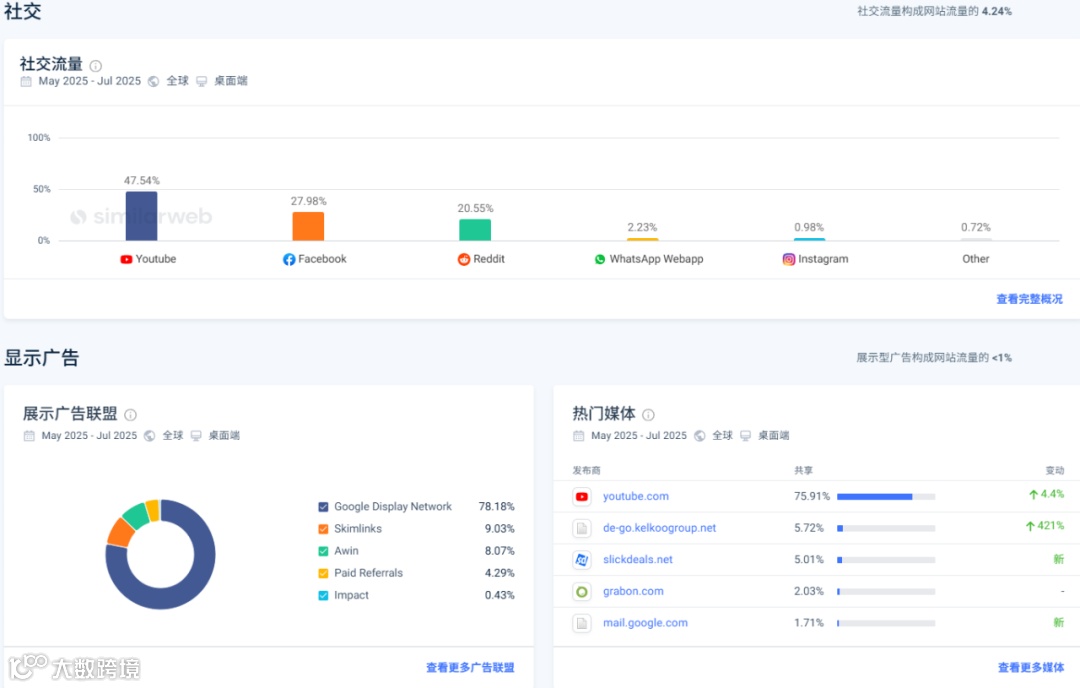Image resolution: width=1080 pixels, height=688 pixels.
Task: Toggle the Google Display Network checkbox
Action: point(323,507)
